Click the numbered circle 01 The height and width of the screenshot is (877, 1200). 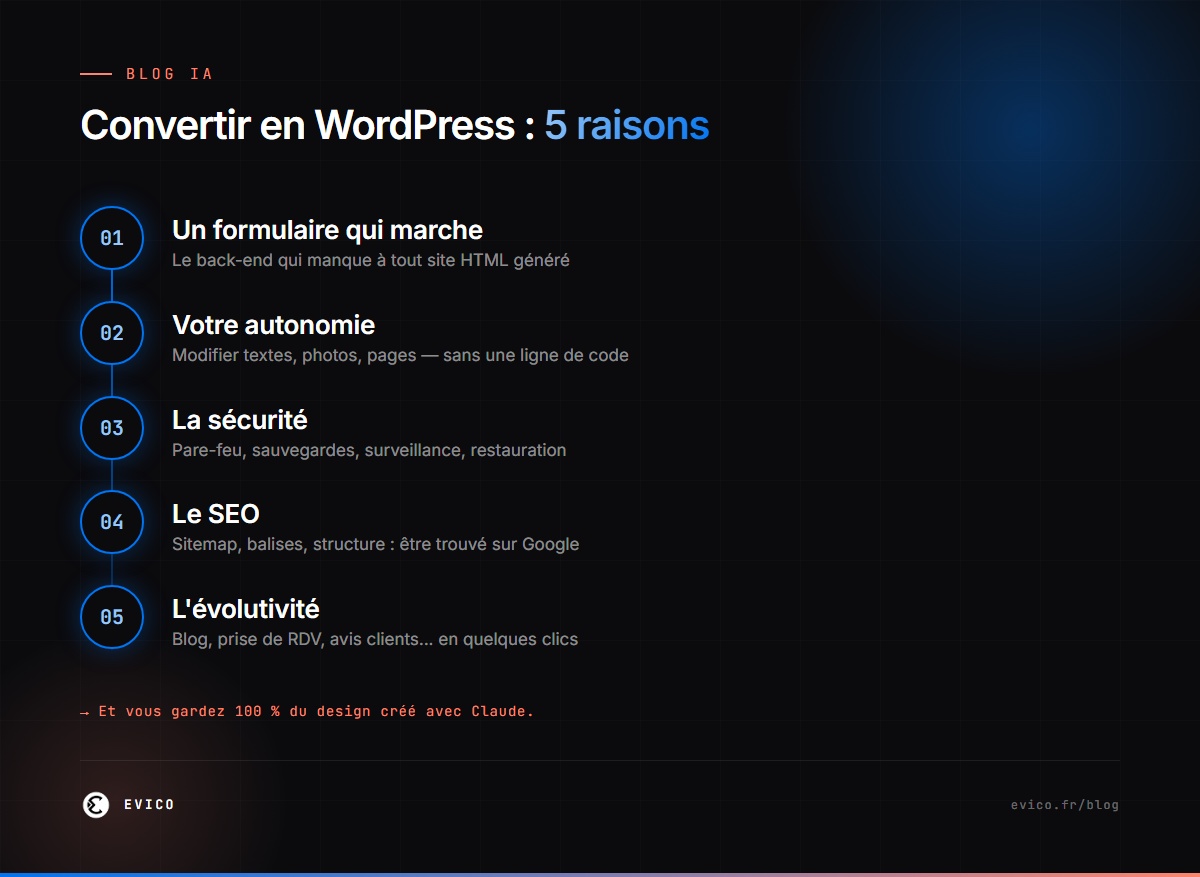pos(112,238)
